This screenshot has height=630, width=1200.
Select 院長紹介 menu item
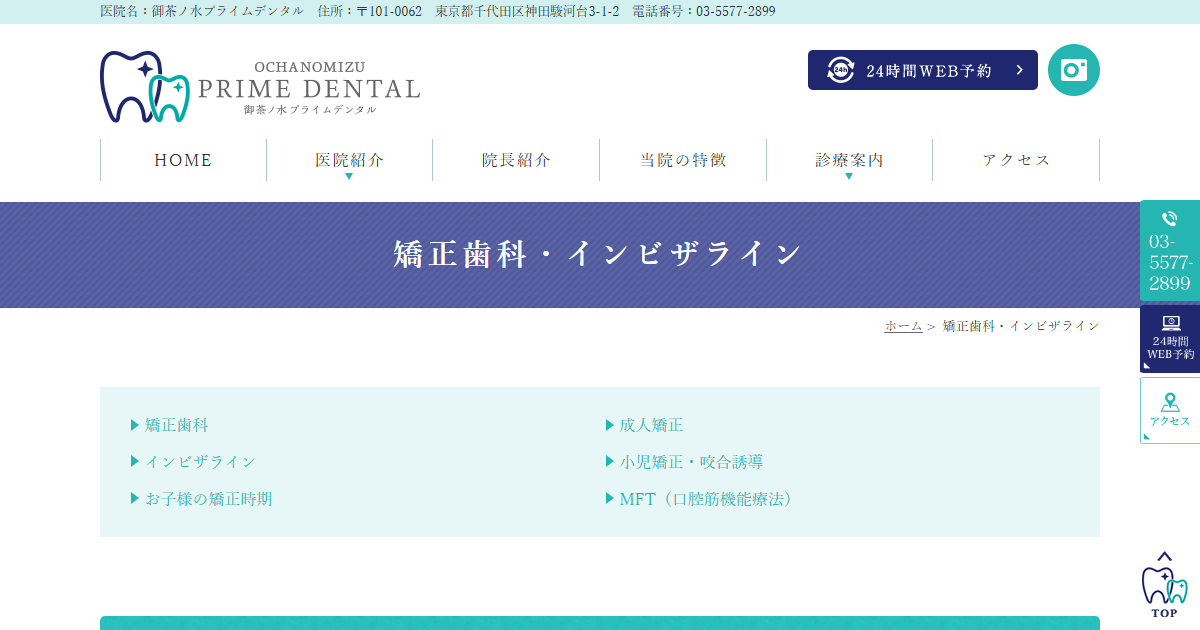pyautogui.click(x=516, y=160)
